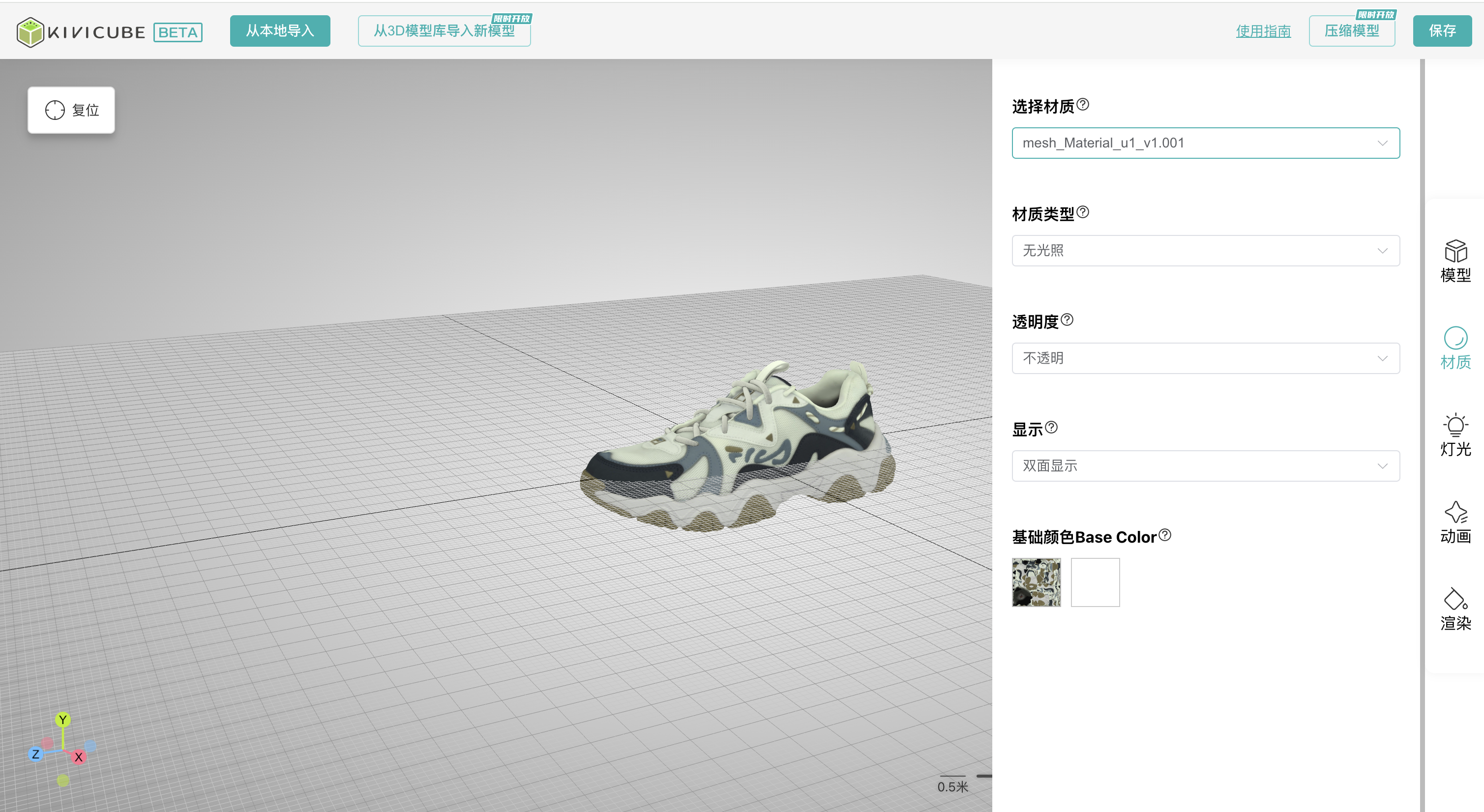Open the 使用指南 user guide link
This screenshot has width=1484, height=812.
click(x=1263, y=31)
